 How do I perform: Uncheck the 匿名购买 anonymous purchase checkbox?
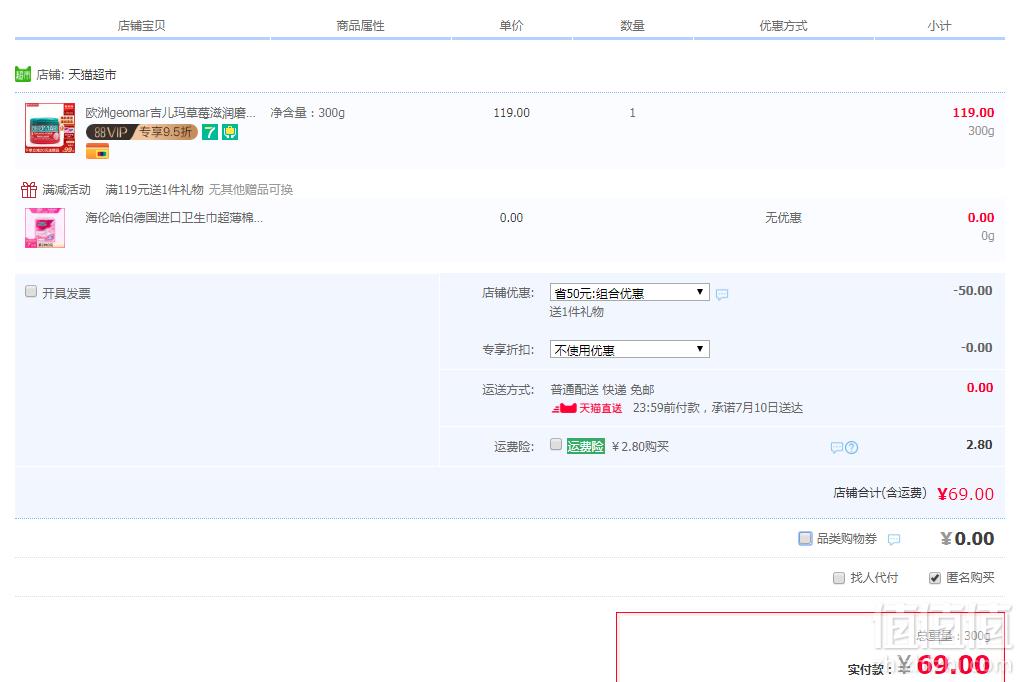click(935, 578)
